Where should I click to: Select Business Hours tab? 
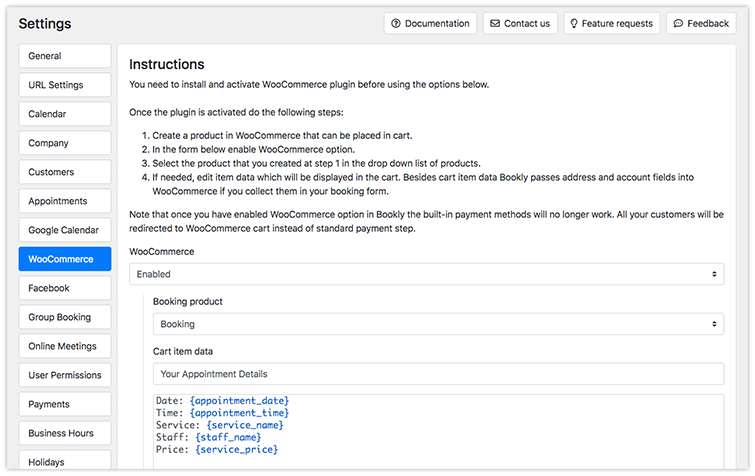tap(65, 433)
